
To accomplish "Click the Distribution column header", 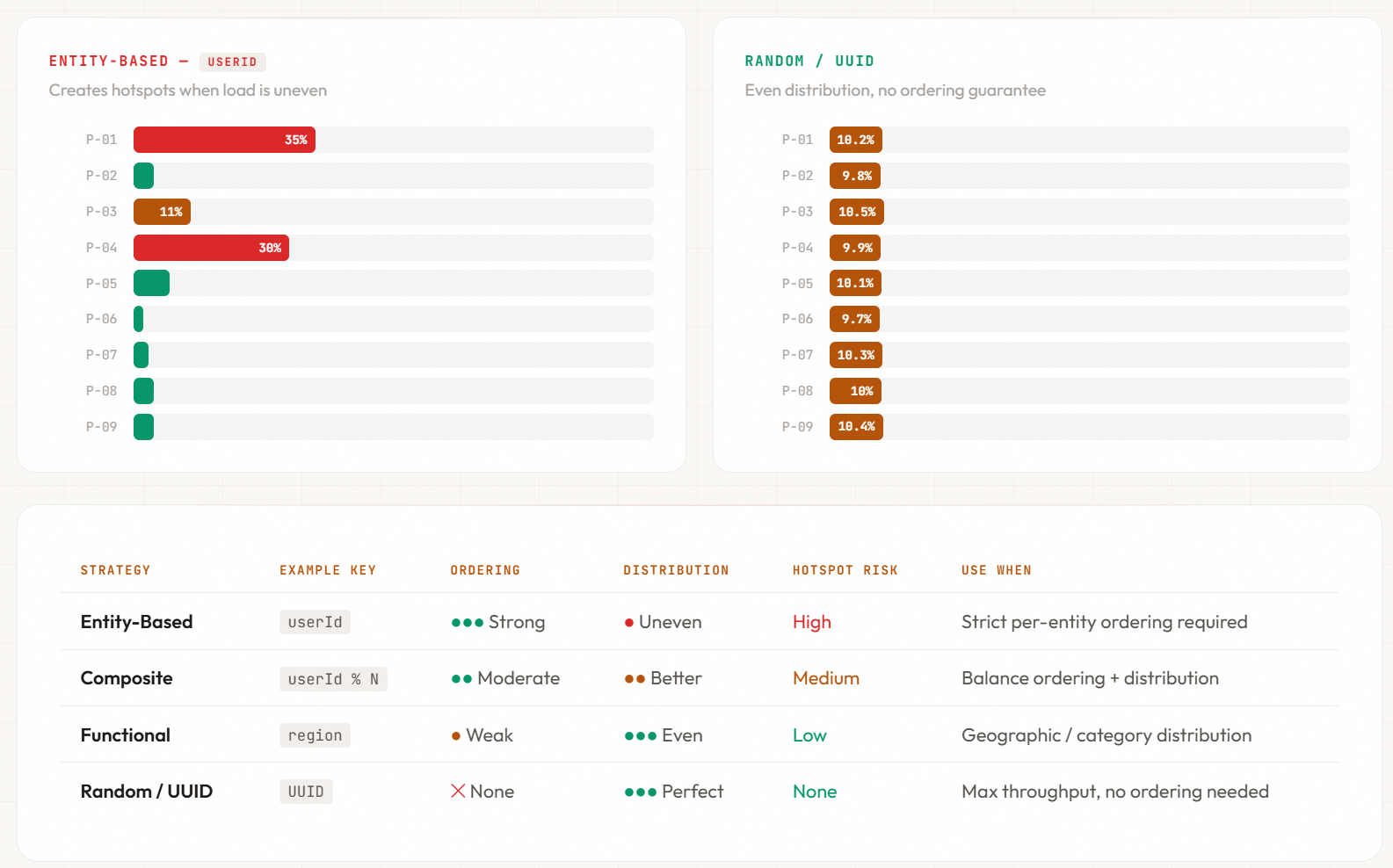I will (x=676, y=570).
